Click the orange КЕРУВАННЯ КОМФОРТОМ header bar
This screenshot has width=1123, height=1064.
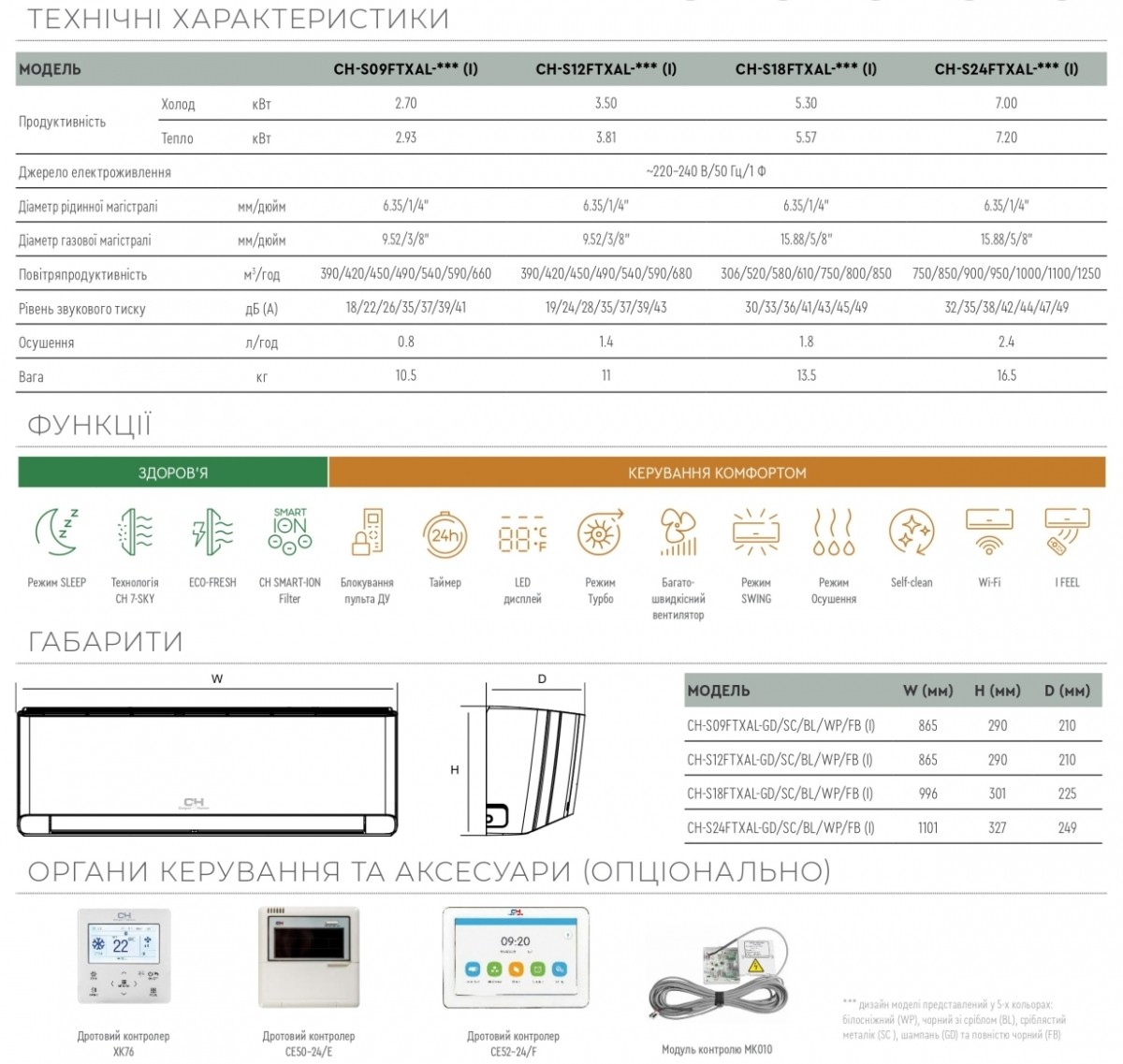pos(717,473)
